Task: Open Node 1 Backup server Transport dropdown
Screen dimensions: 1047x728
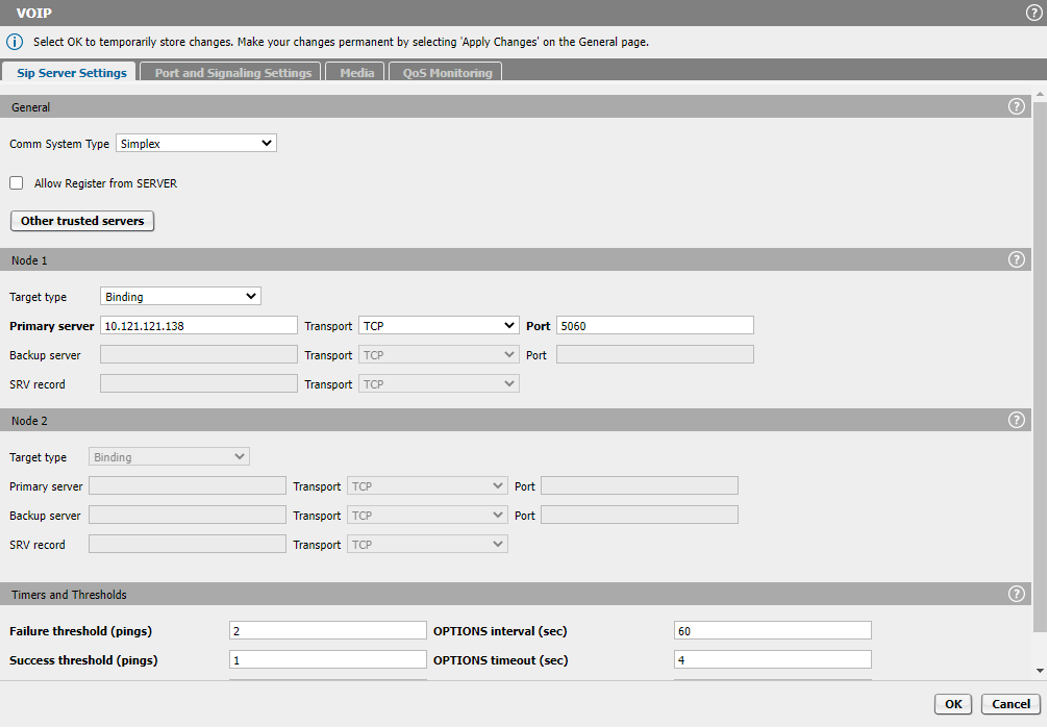Action: pos(439,355)
